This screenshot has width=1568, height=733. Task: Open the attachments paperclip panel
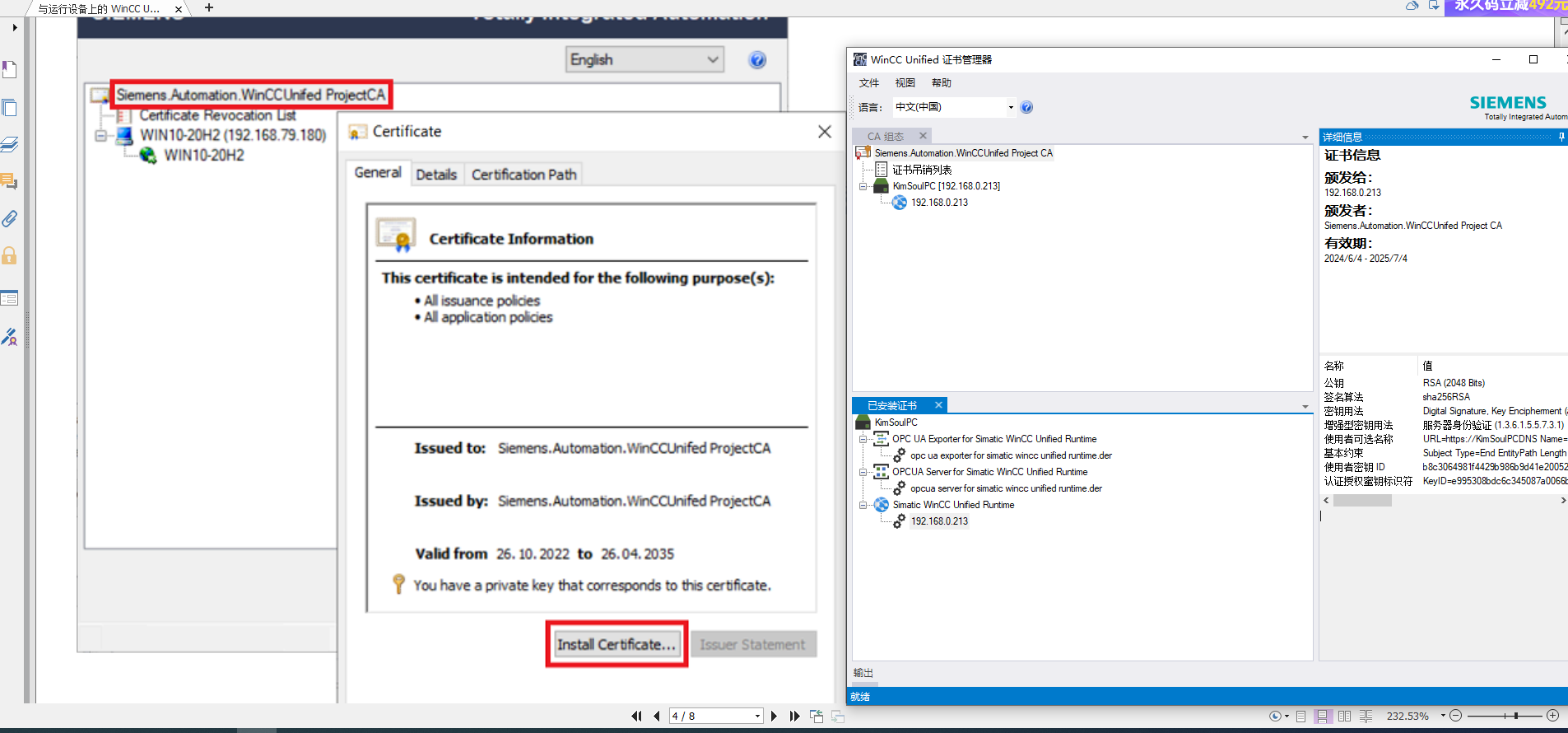coord(10,218)
